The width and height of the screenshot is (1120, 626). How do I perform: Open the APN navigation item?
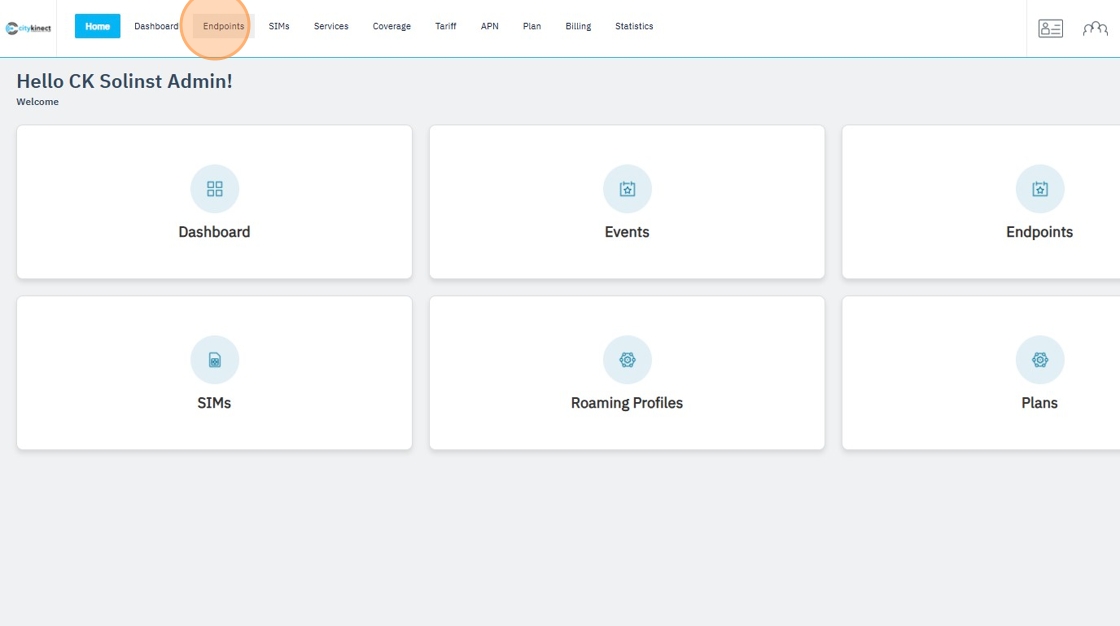tap(489, 26)
